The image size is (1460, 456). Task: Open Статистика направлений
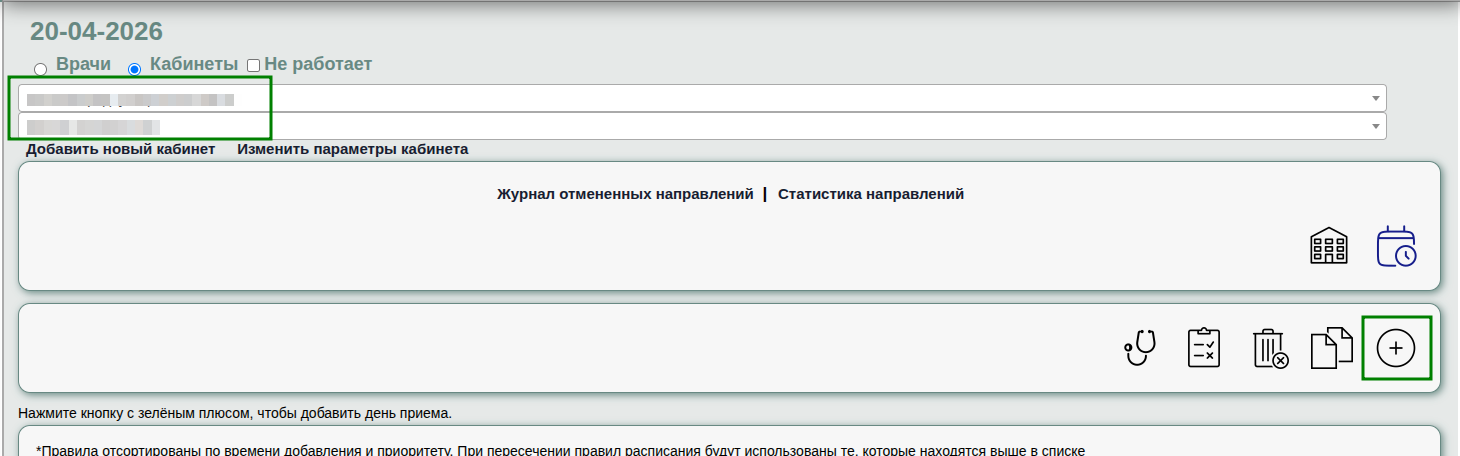(870, 195)
